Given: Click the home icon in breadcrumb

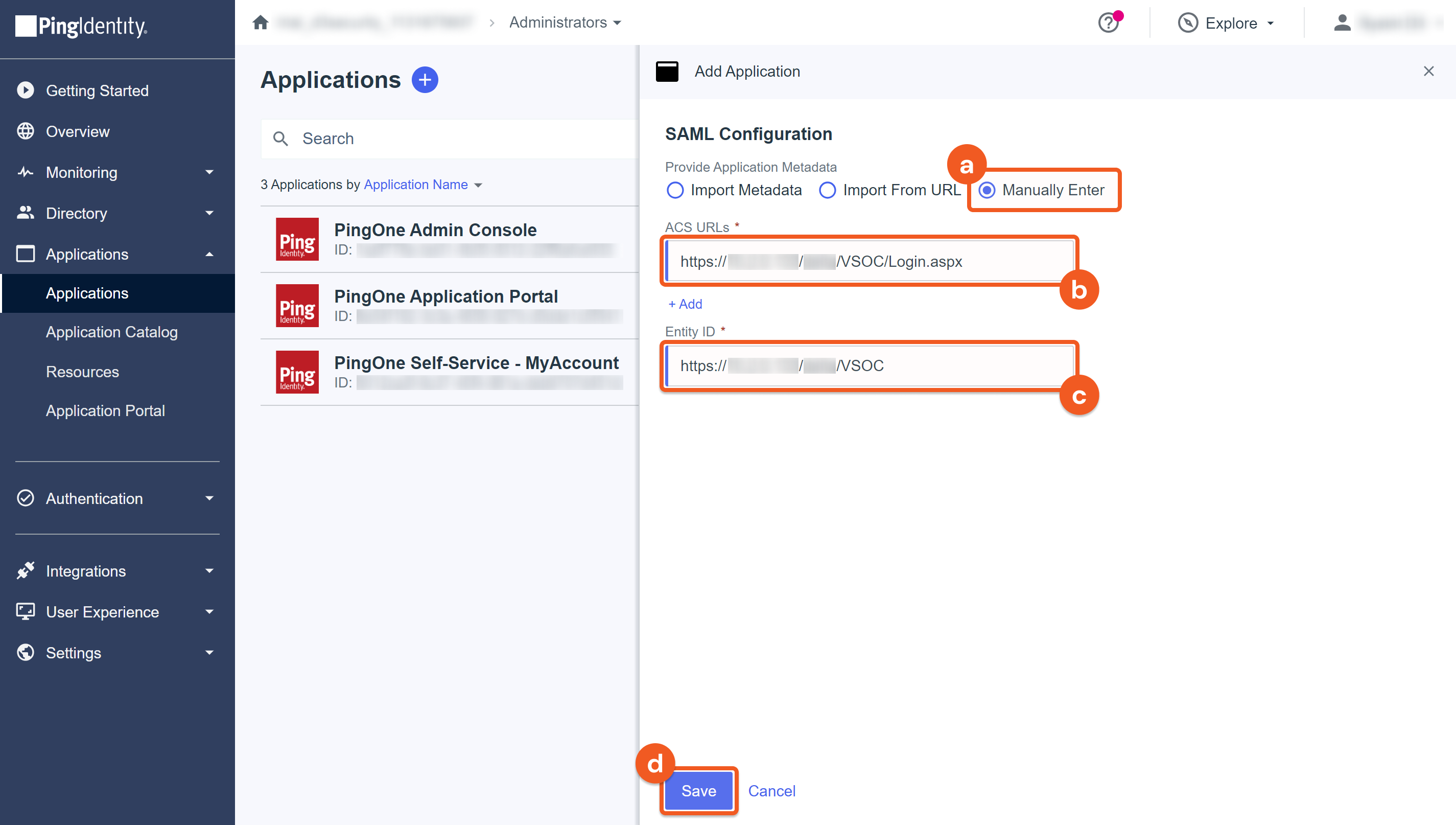Looking at the screenshot, I should click(260, 22).
